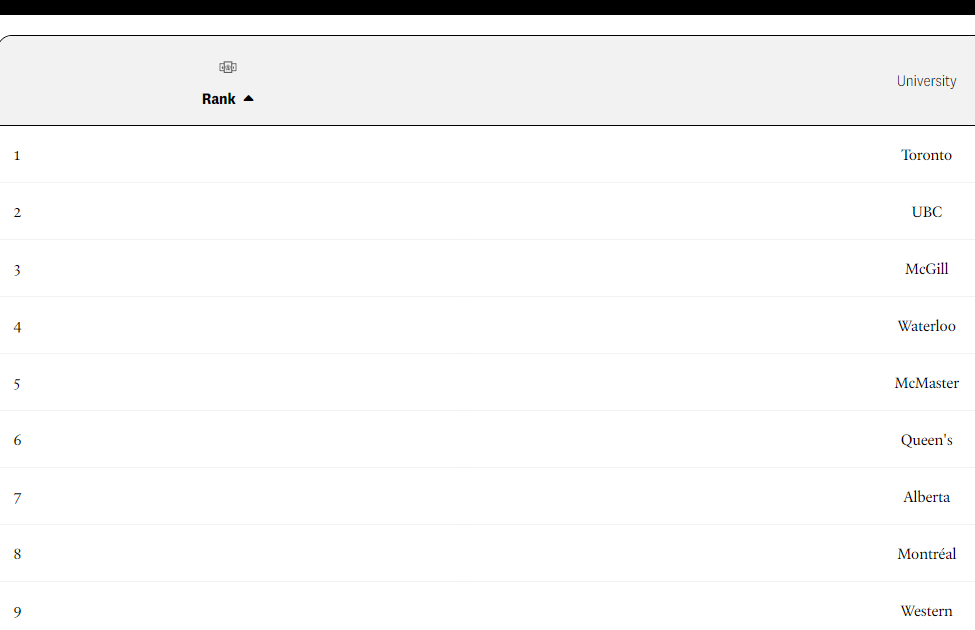
Task: Sort by the University column header
Action: coord(926,81)
